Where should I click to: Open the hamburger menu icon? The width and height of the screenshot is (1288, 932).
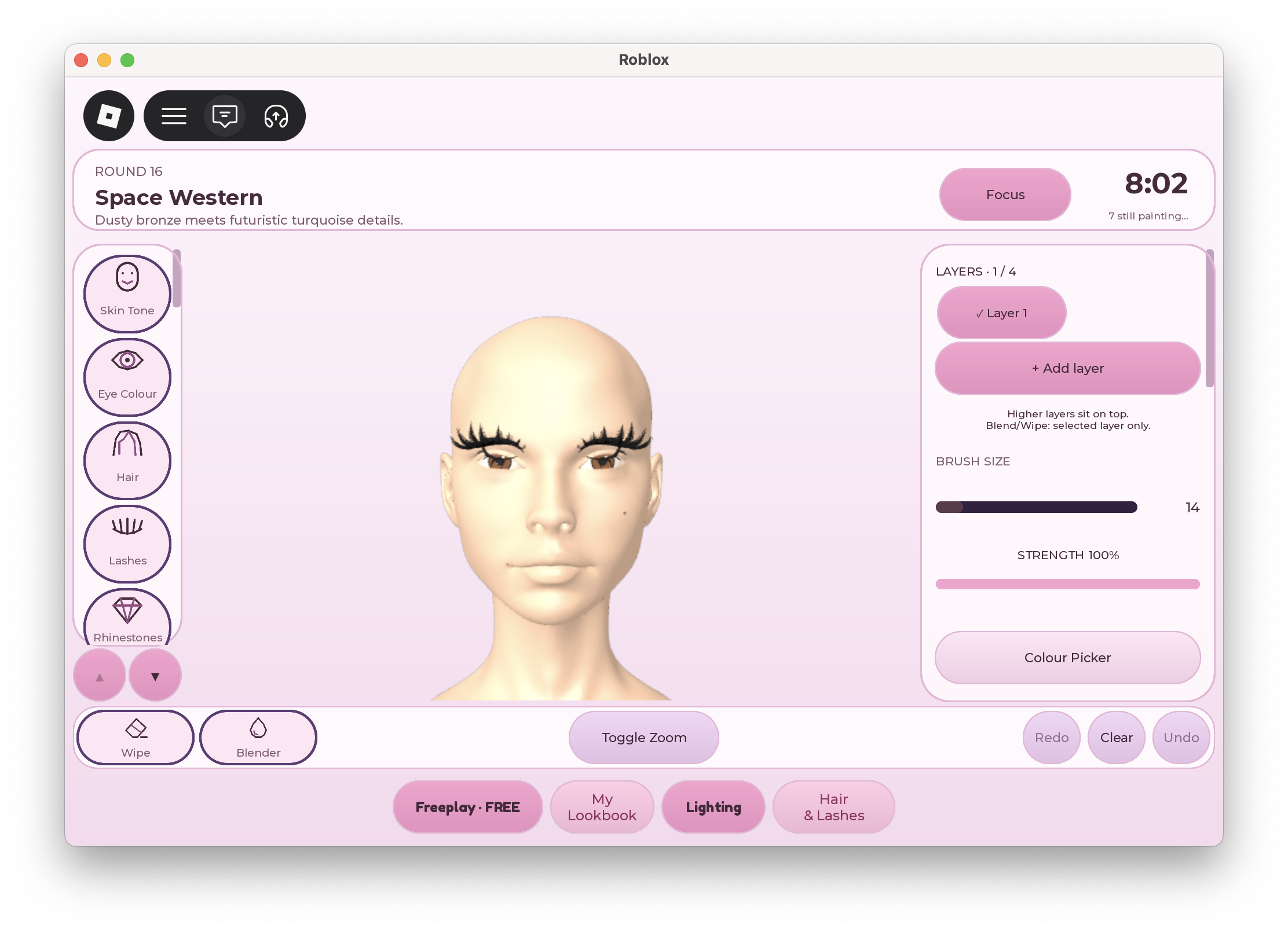[x=174, y=116]
